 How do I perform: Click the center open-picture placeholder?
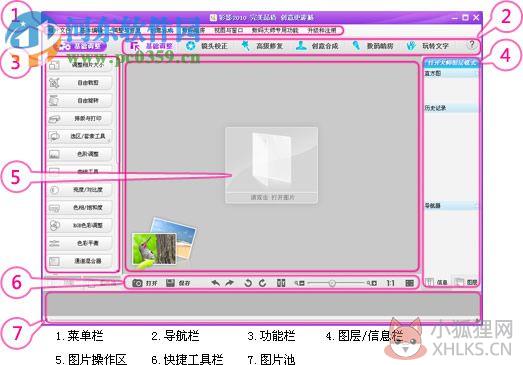pyautogui.click(x=272, y=165)
